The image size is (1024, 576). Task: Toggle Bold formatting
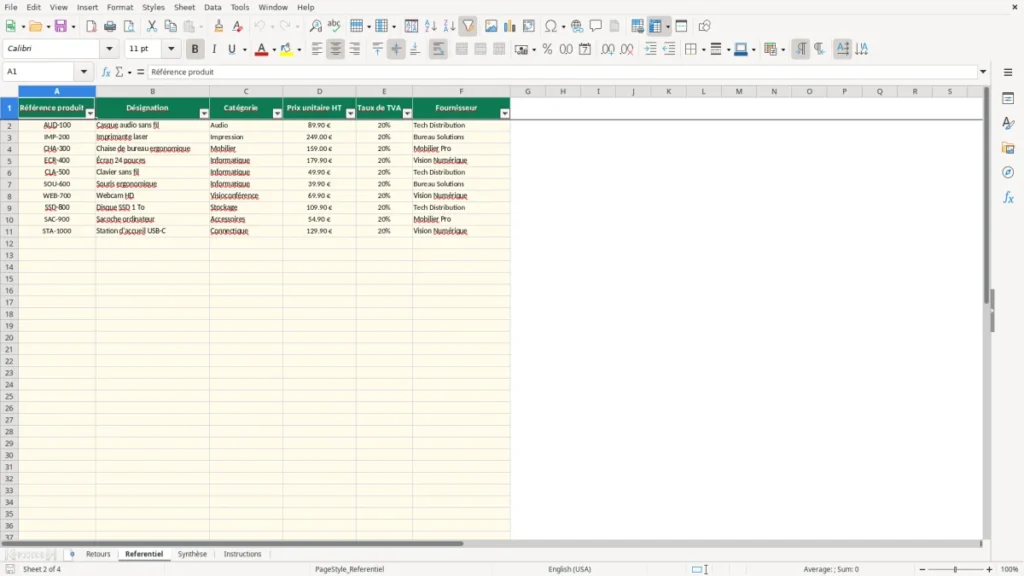click(x=195, y=49)
